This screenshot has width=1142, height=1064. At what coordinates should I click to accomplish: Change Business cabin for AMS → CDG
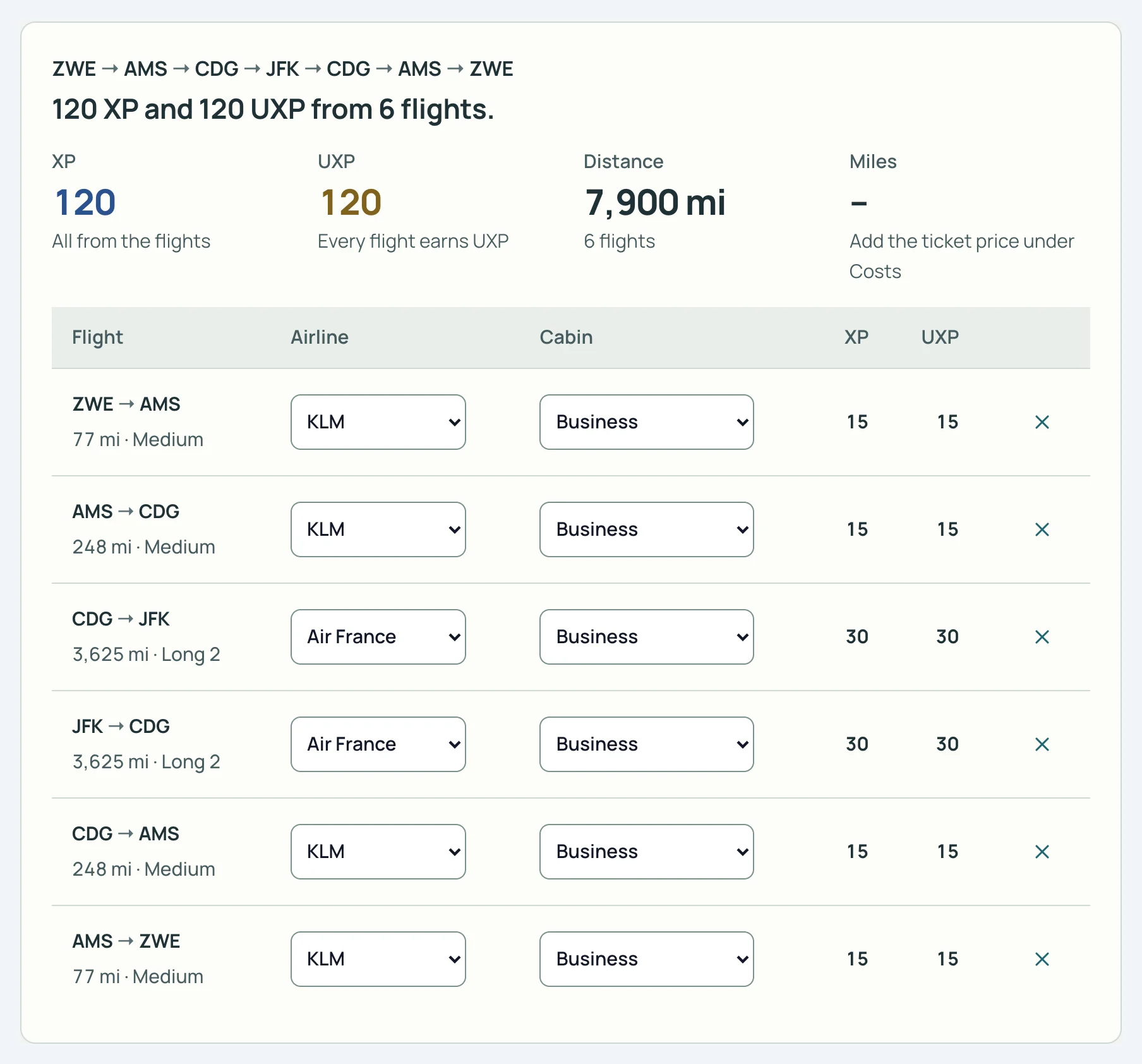(x=647, y=529)
